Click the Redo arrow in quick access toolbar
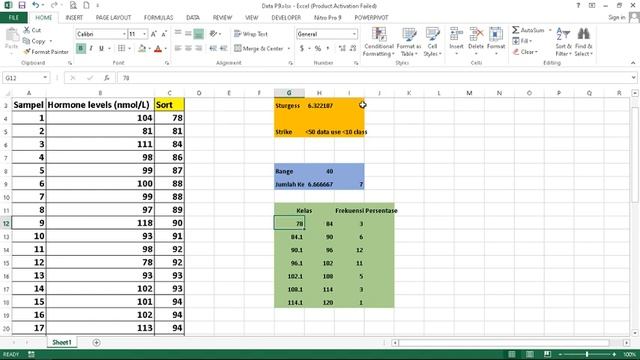The height and width of the screenshot is (360, 640). [54, 5]
